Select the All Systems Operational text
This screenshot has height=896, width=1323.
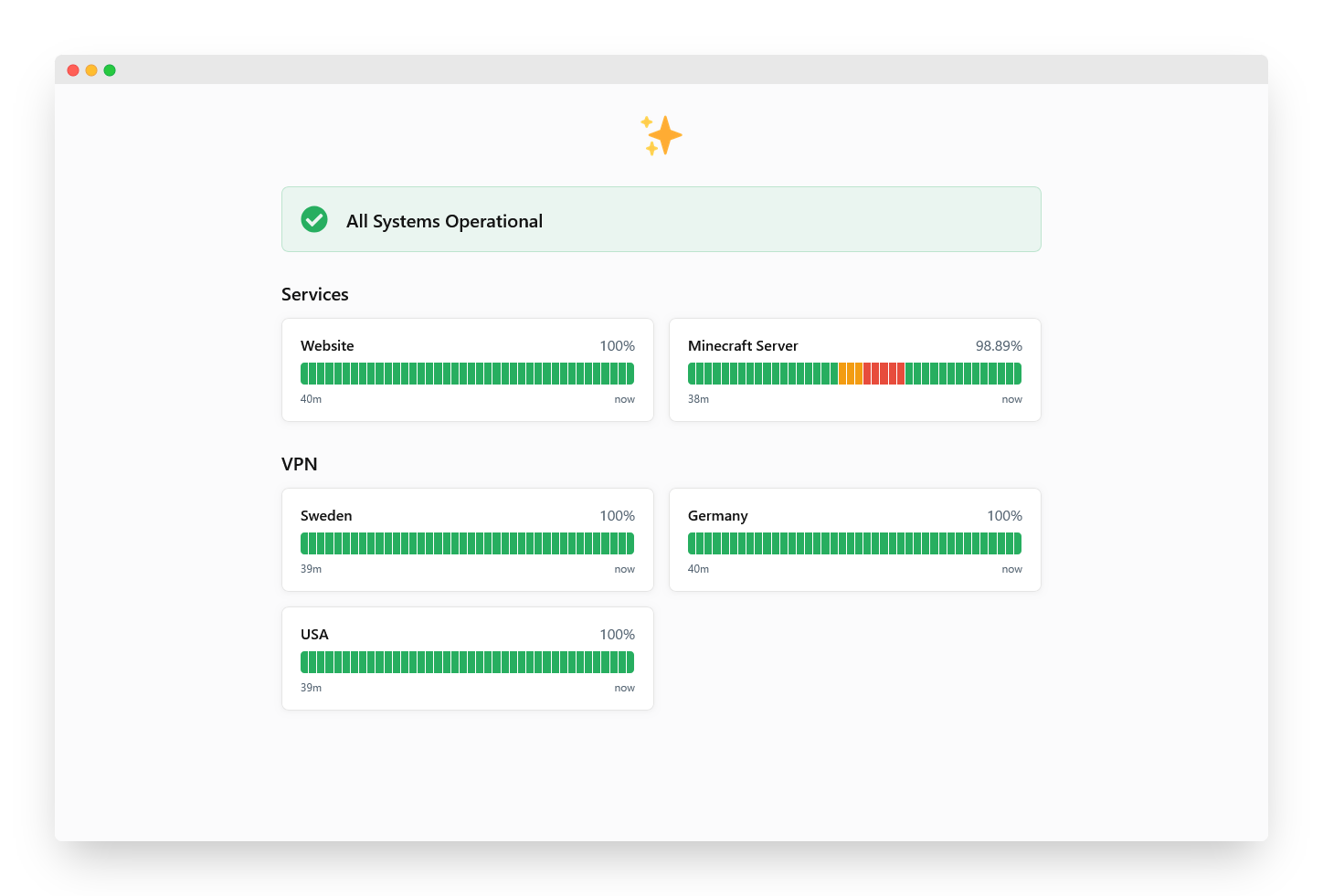(444, 221)
